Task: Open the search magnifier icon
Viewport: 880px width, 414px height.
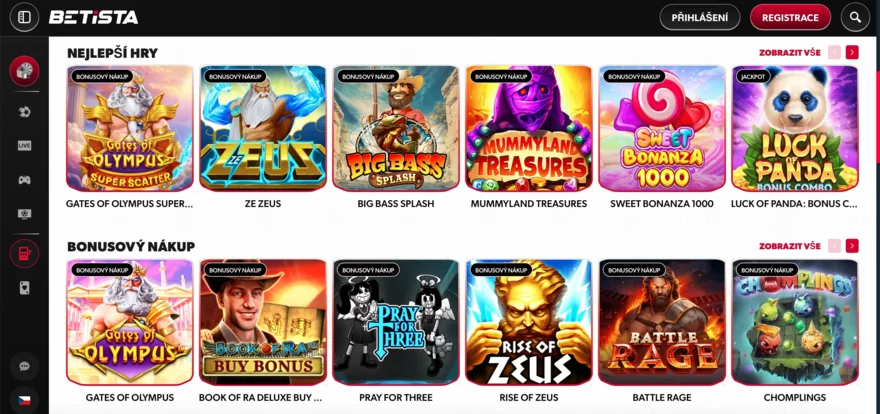Action: 855,17
